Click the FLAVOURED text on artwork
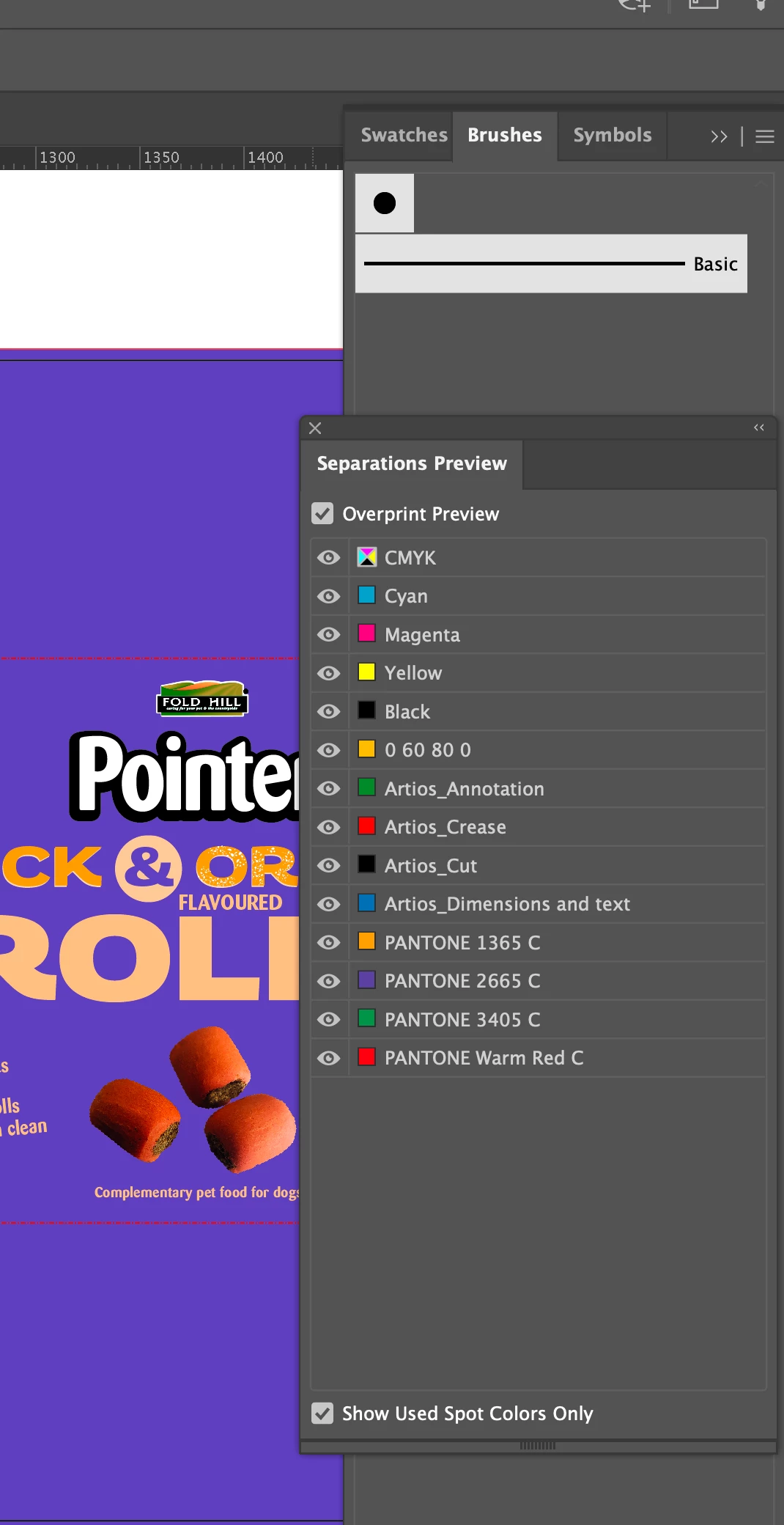This screenshot has width=784, height=1525. coord(230,903)
